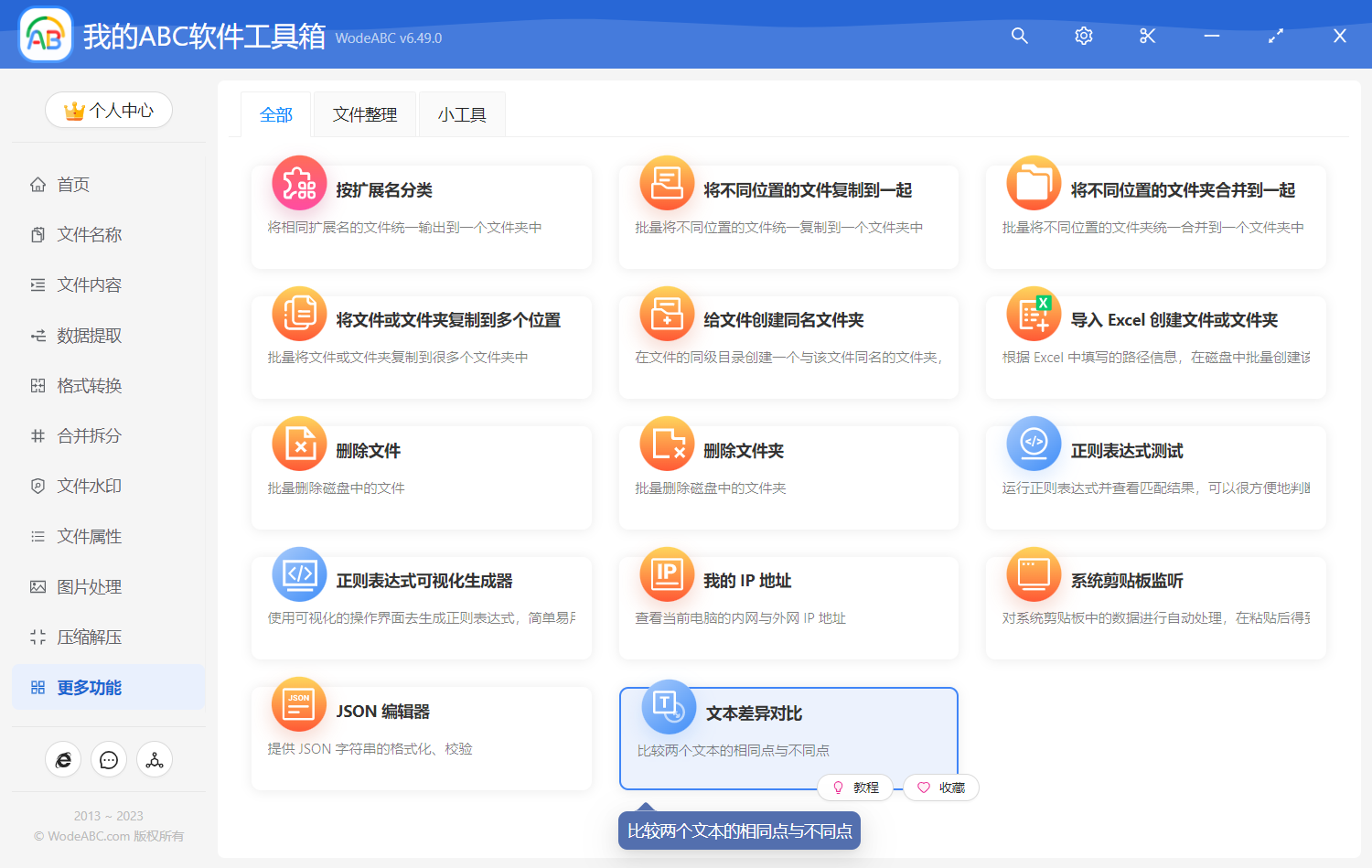Click the scissors screenshot icon in title bar

[1147, 36]
